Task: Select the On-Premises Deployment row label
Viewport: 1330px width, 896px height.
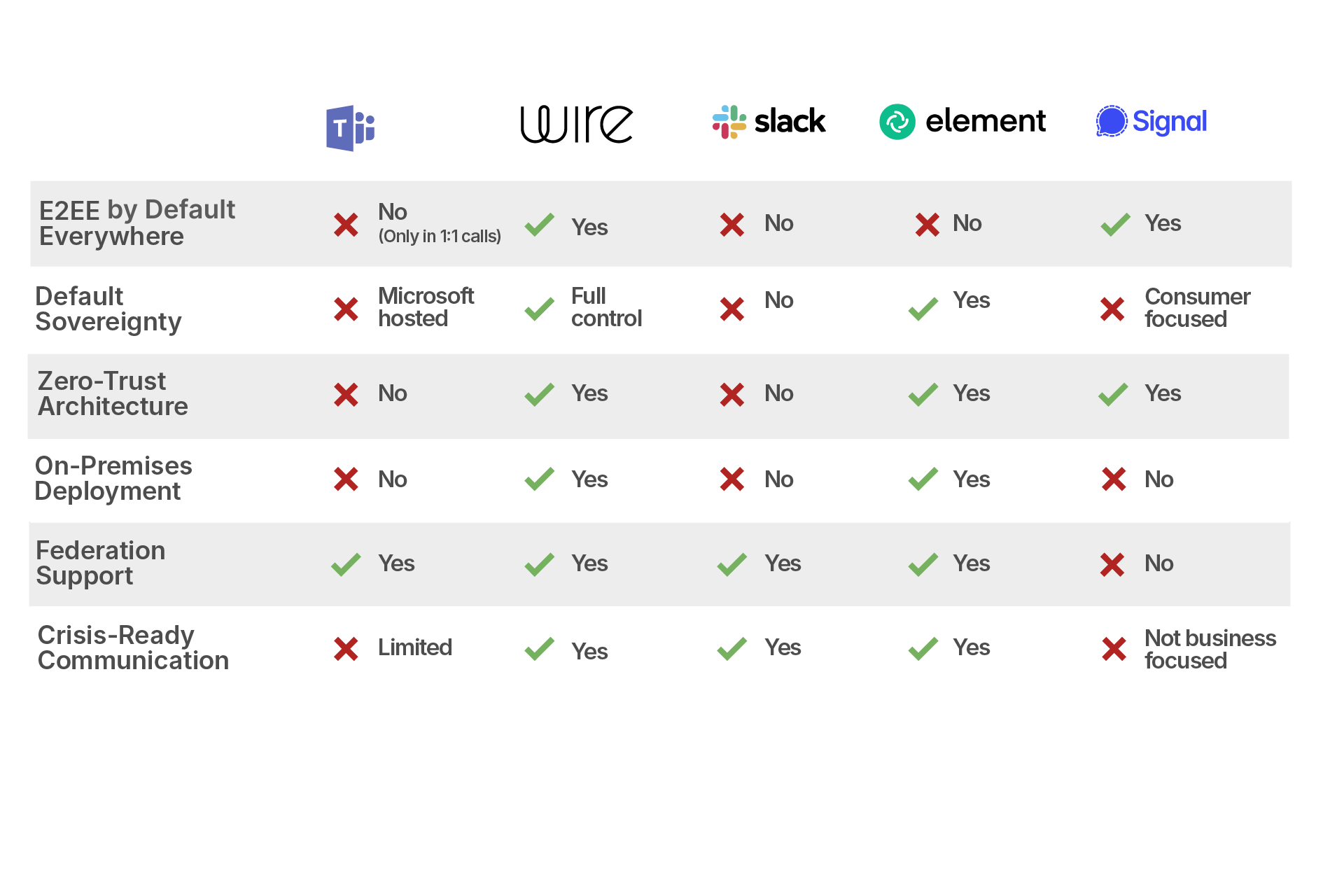Action: click(113, 479)
